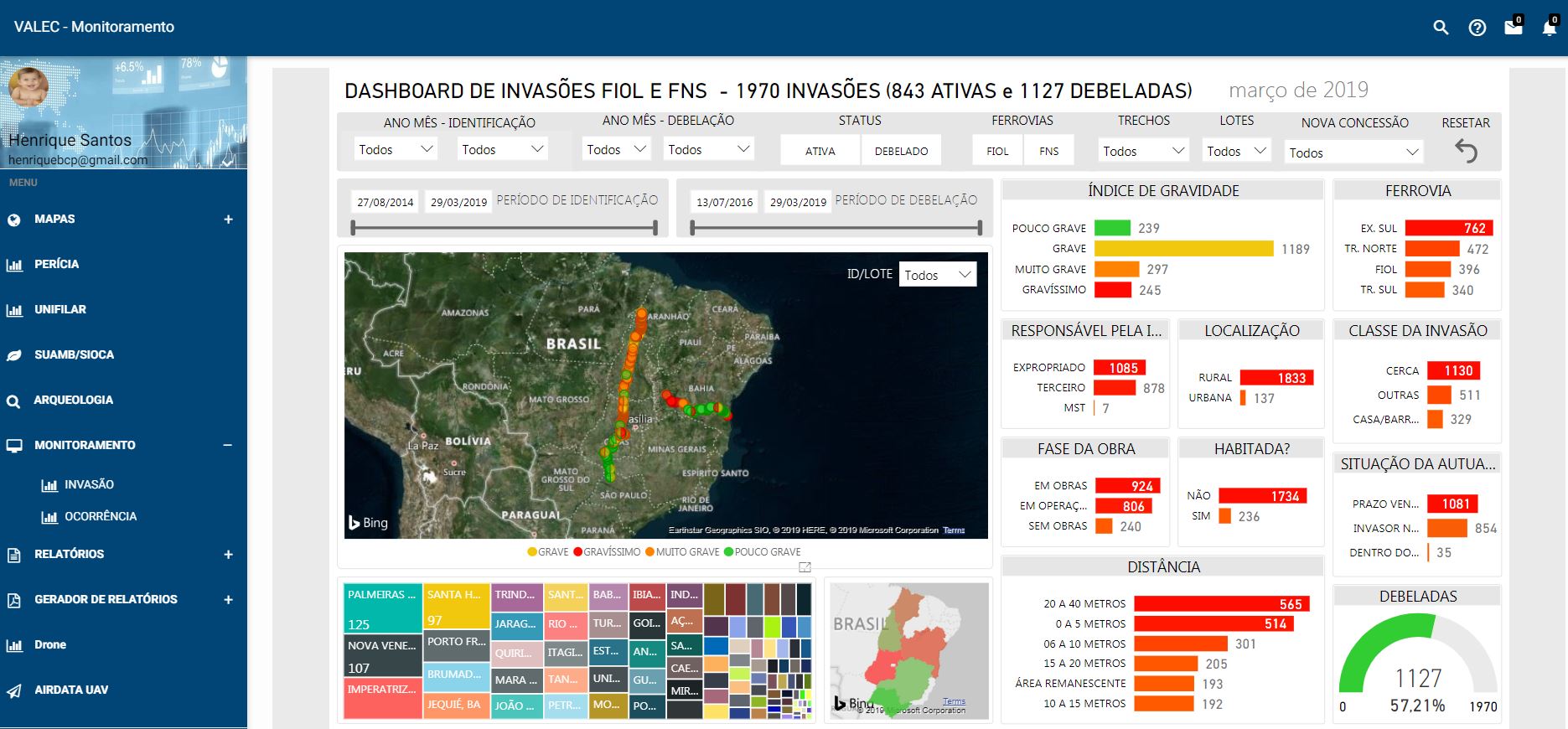Image resolution: width=1568 pixels, height=729 pixels.
Task: Toggle the FNS railway filter button
Action: (x=1048, y=151)
